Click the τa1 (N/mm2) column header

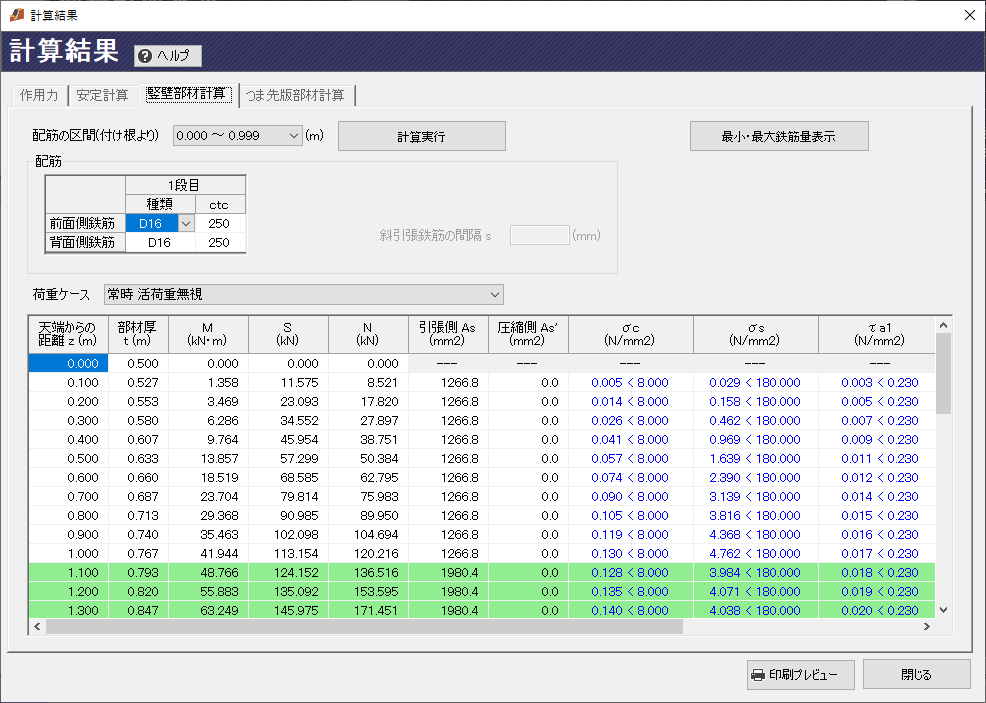(x=877, y=335)
